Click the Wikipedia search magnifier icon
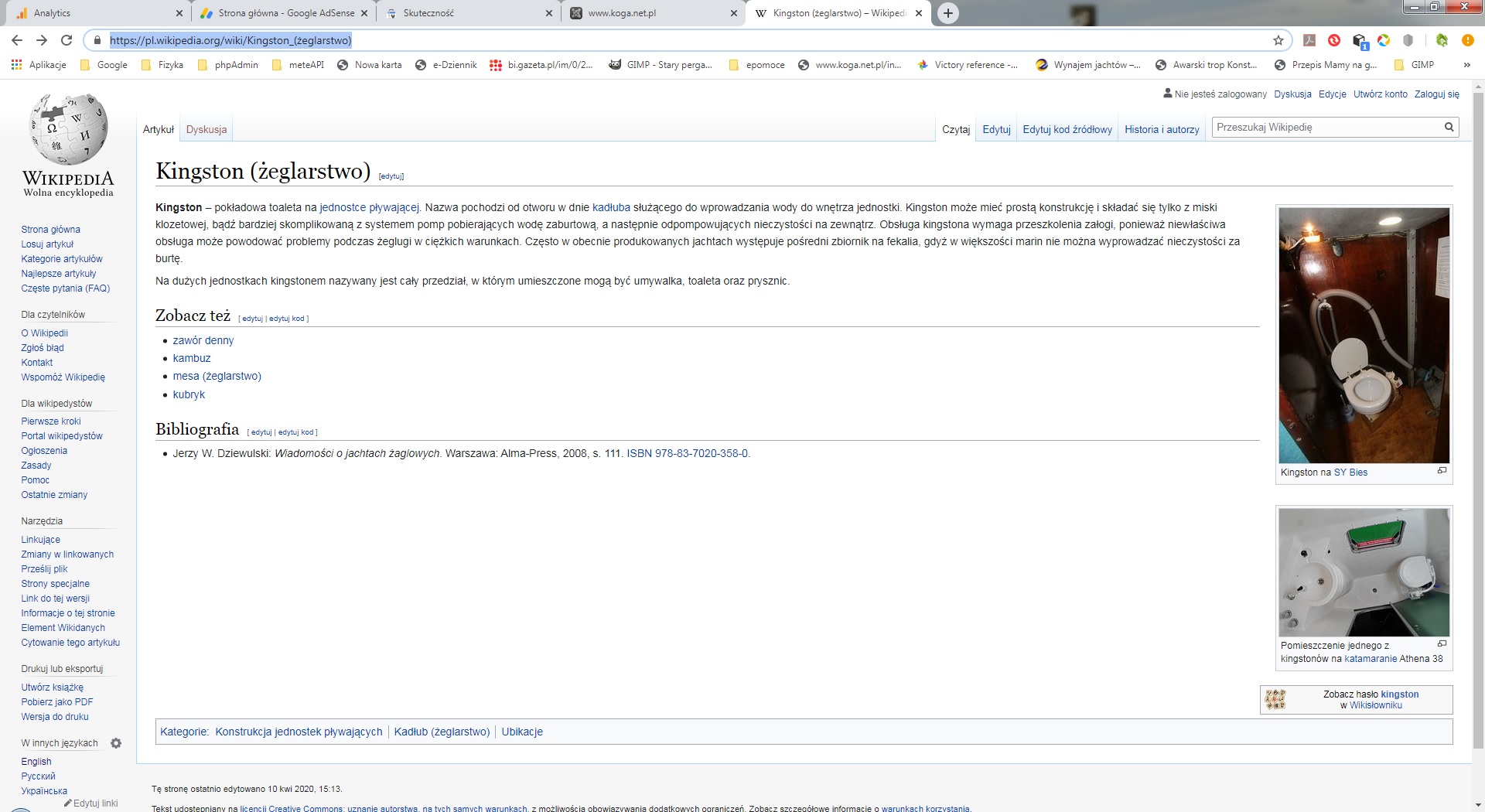1485x812 pixels. pos(1449,128)
